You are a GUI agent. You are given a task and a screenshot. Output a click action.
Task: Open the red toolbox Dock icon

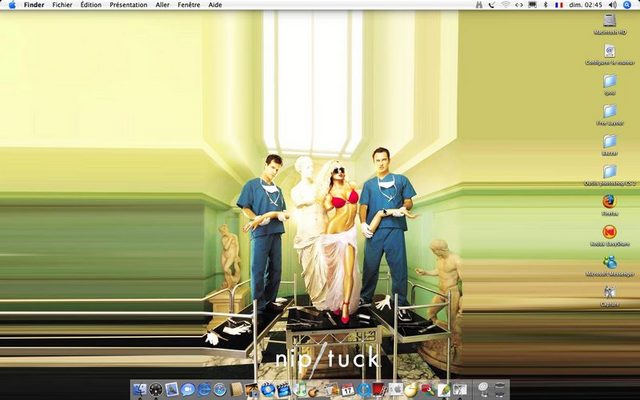(427, 389)
